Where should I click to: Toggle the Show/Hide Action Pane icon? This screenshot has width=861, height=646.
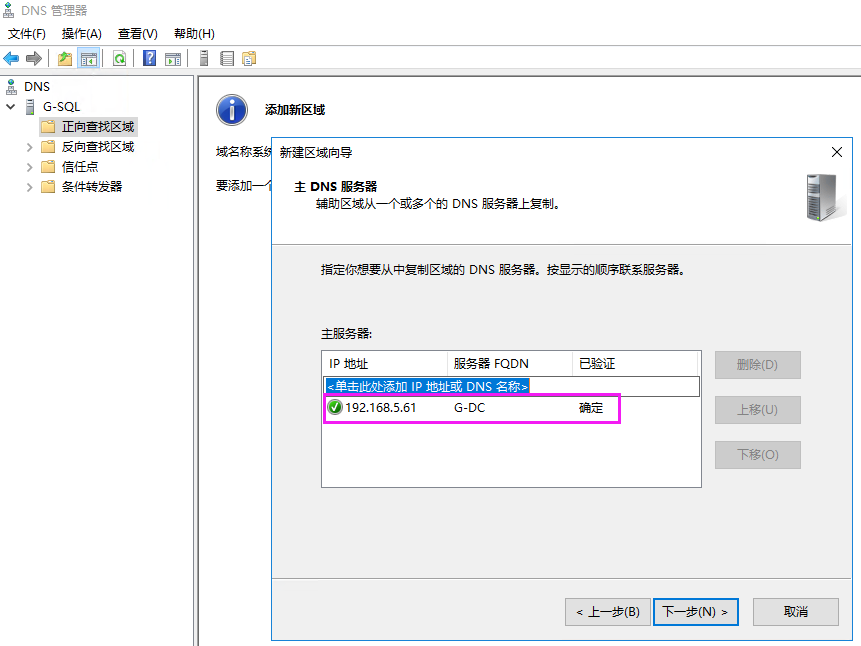[173, 58]
